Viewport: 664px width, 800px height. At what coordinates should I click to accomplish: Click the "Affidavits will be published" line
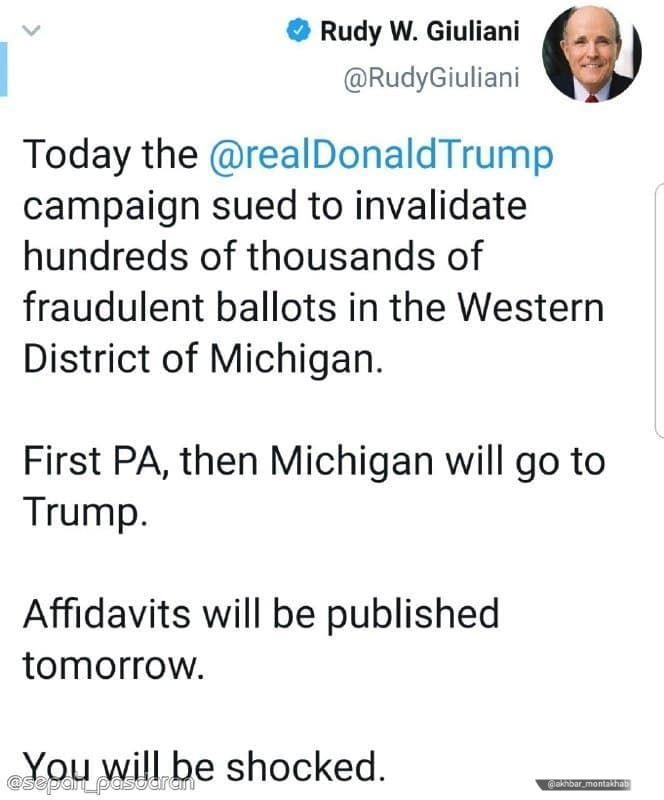tap(260, 612)
